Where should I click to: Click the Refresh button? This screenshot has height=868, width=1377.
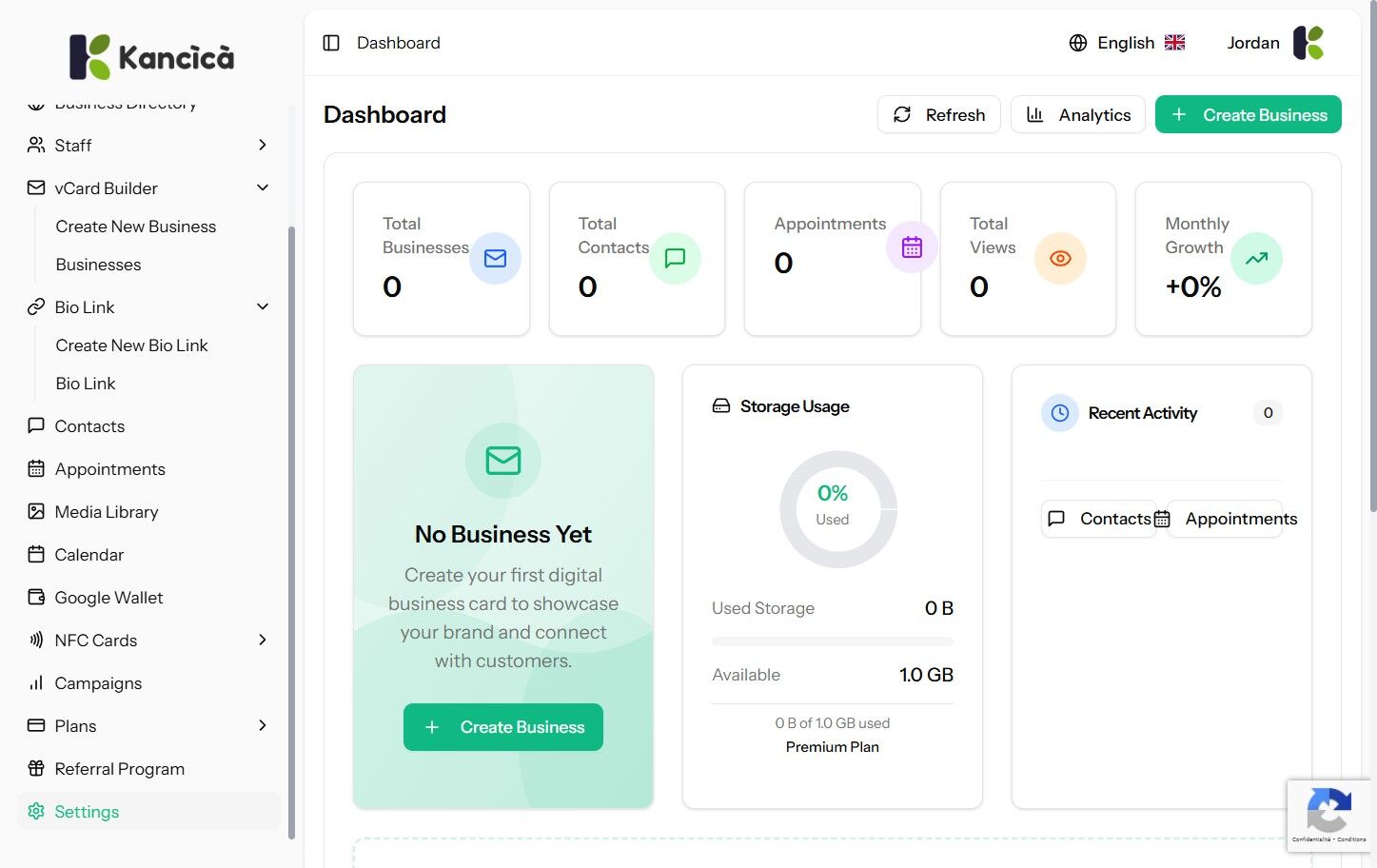pos(938,114)
